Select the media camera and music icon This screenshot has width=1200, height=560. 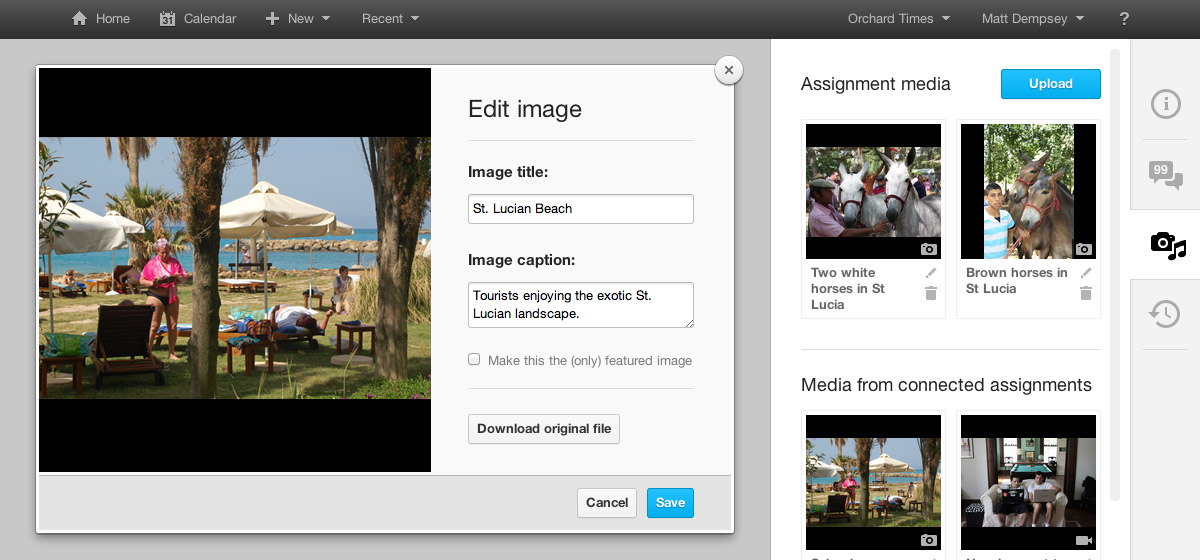tap(1166, 244)
